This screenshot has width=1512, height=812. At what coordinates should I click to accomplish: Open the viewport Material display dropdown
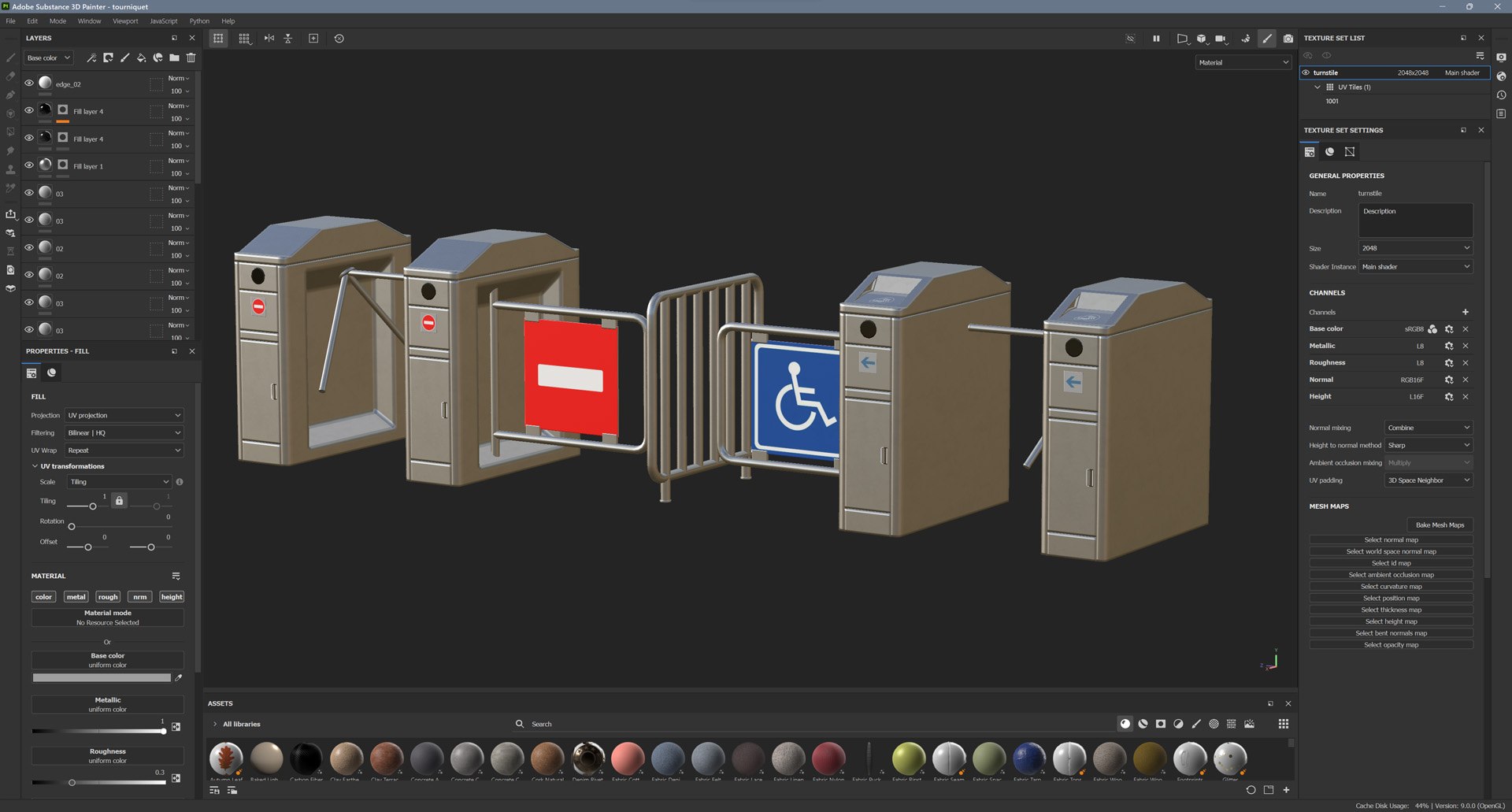[x=1243, y=62]
